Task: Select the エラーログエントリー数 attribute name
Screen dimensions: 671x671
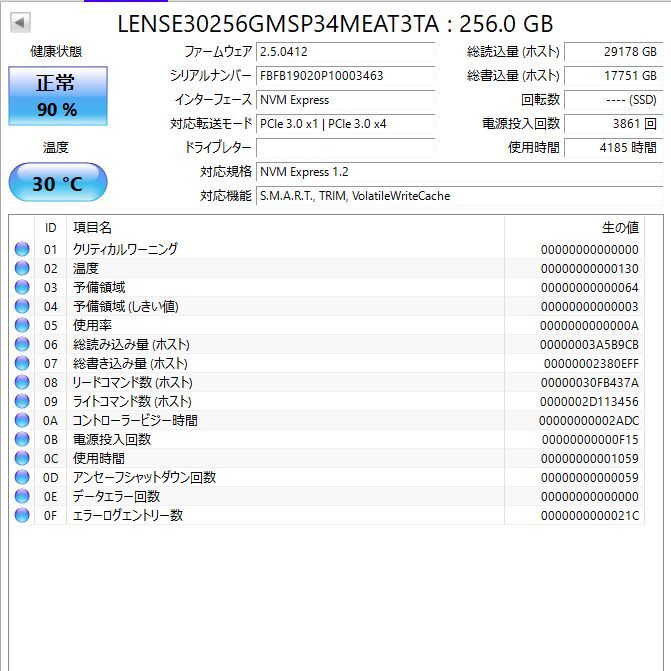Action: (x=128, y=515)
